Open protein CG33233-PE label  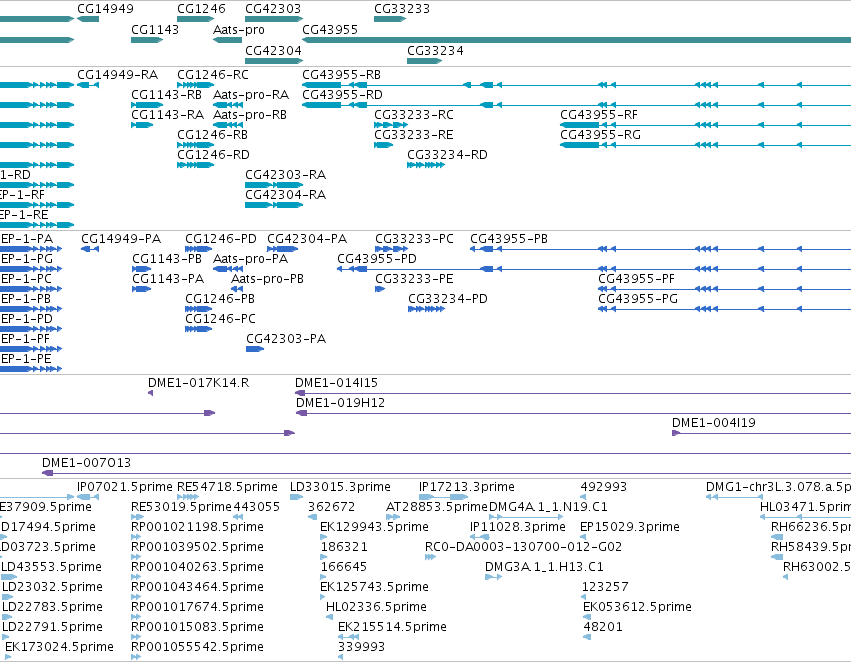415,279
